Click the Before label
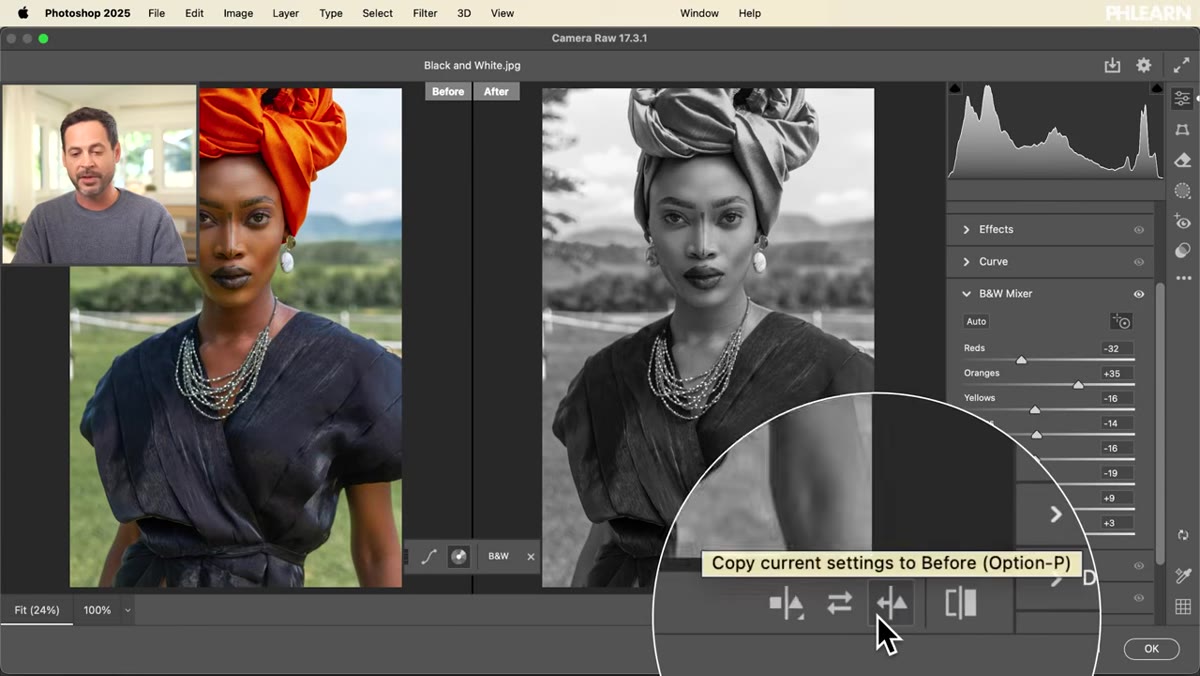 (448, 91)
